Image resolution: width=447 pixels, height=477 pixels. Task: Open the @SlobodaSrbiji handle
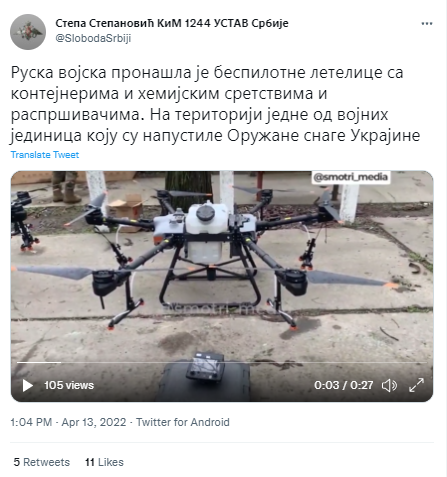coord(93,38)
